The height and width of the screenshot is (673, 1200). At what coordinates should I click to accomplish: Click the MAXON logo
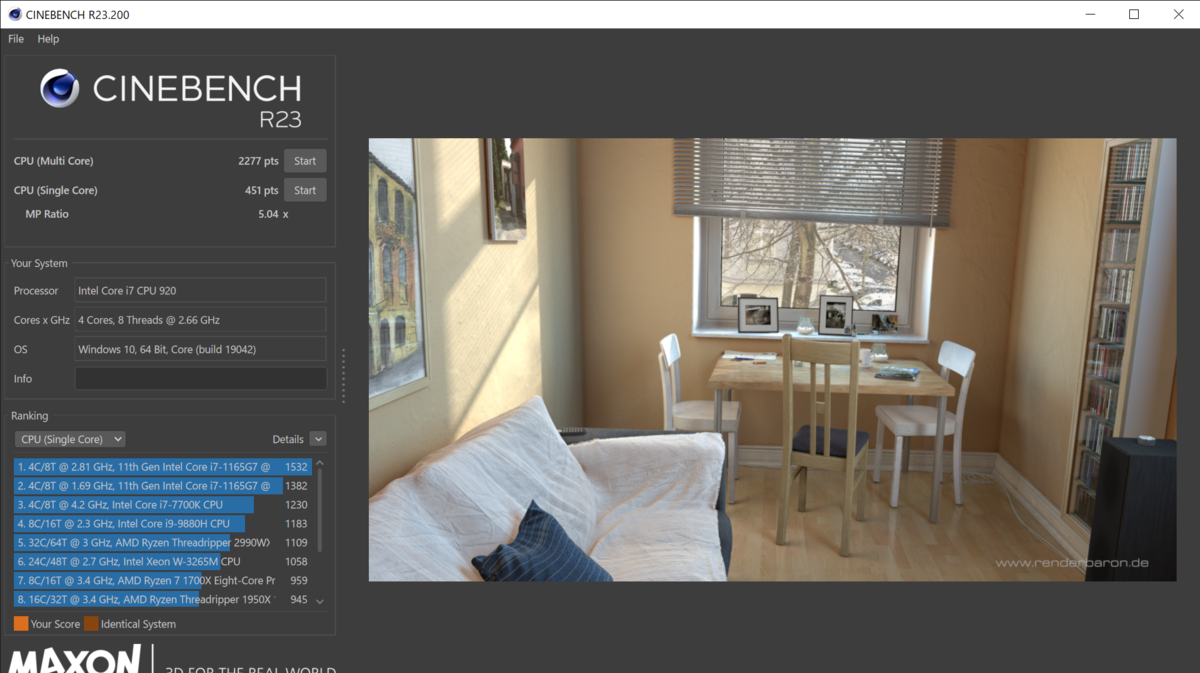point(76,659)
